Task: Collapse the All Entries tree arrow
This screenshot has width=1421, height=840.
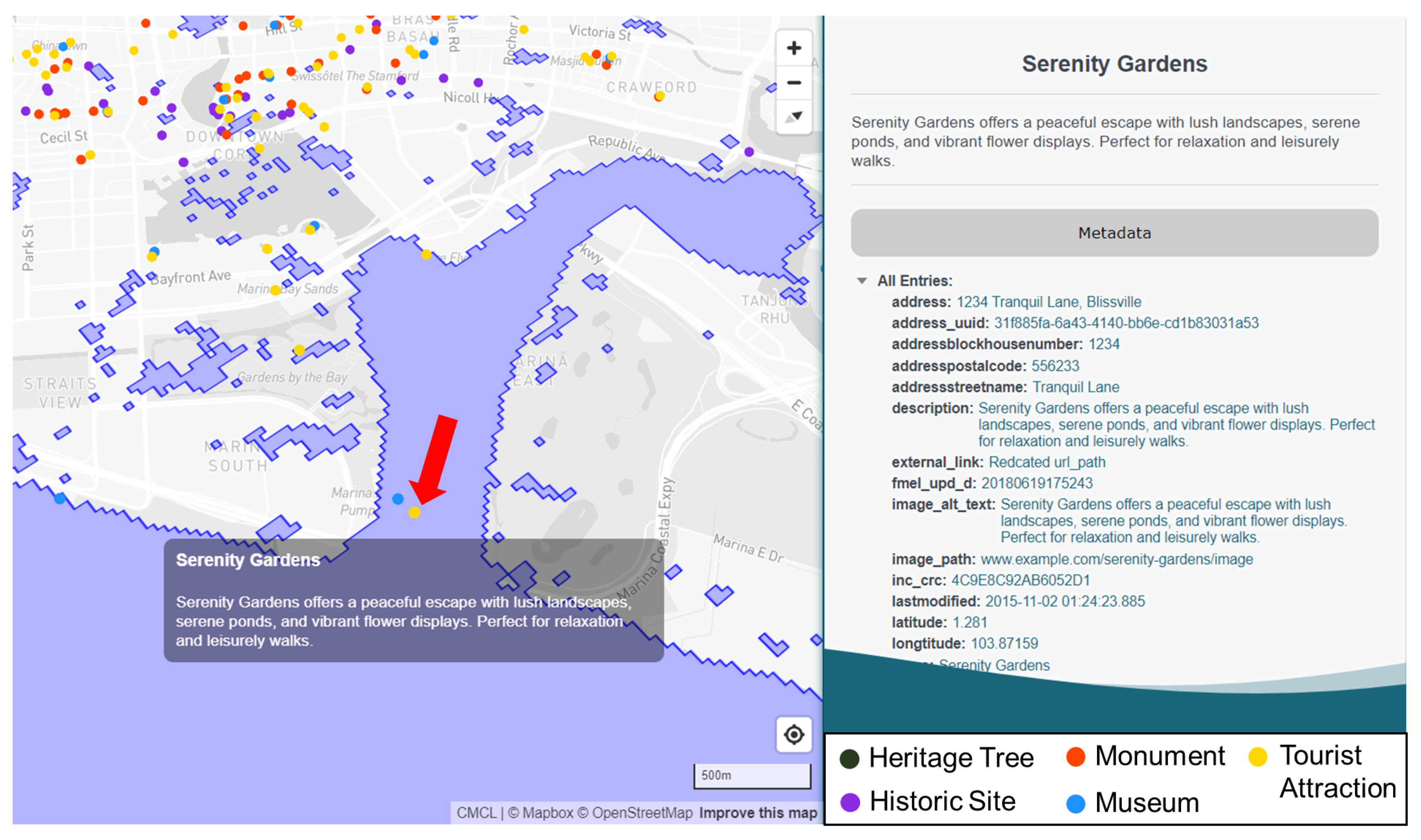Action: point(862,281)
